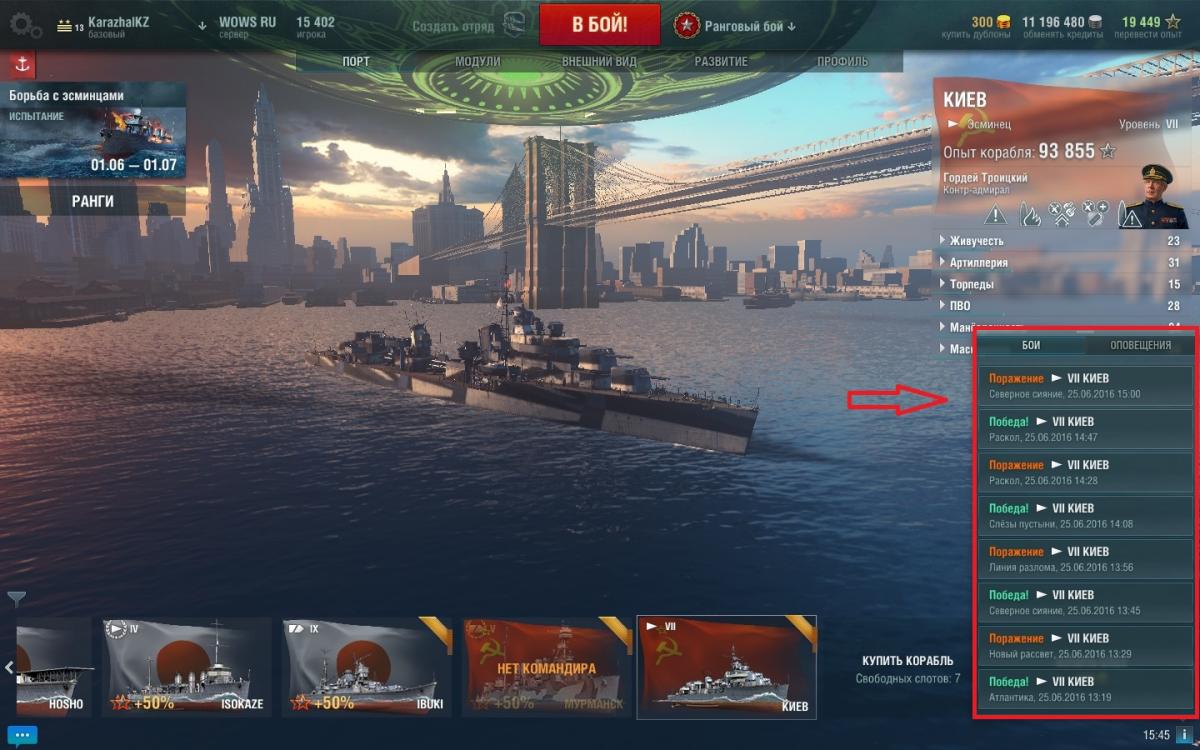Open the chat speech bubble icon

coord(22,736)
